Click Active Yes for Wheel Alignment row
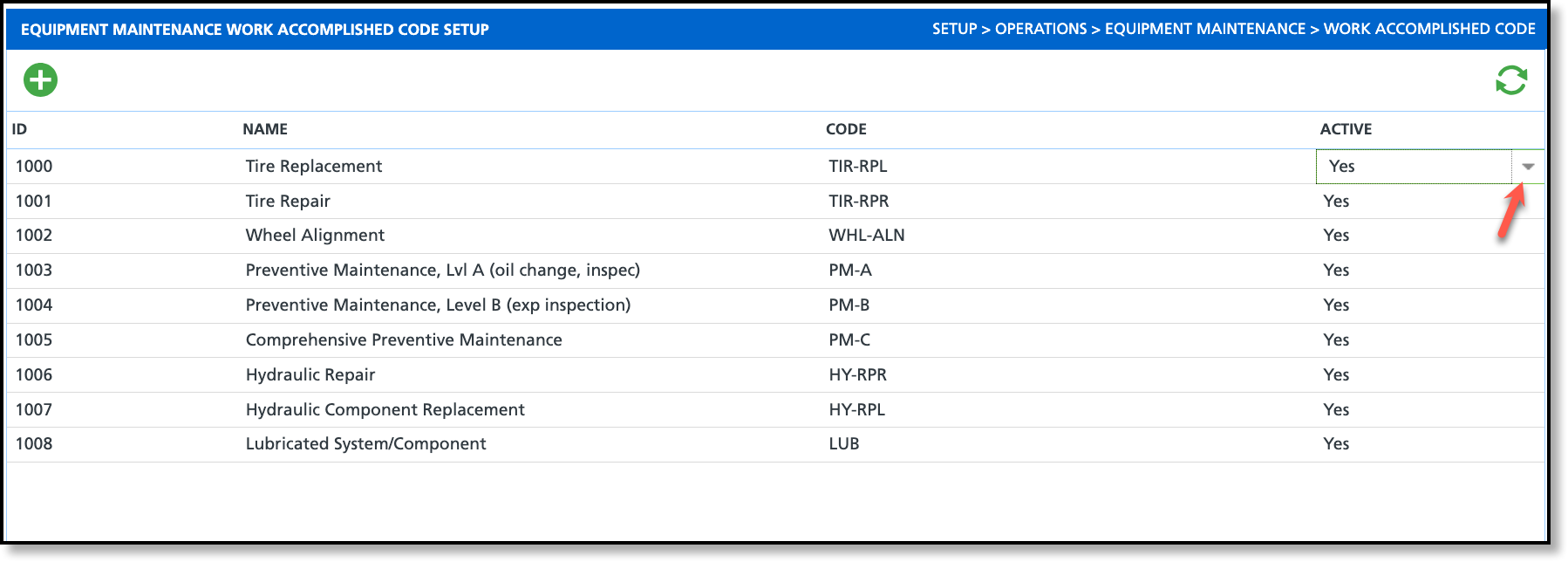The width and height of the screenshot is (1568, 562). [x=1336, y=236]
